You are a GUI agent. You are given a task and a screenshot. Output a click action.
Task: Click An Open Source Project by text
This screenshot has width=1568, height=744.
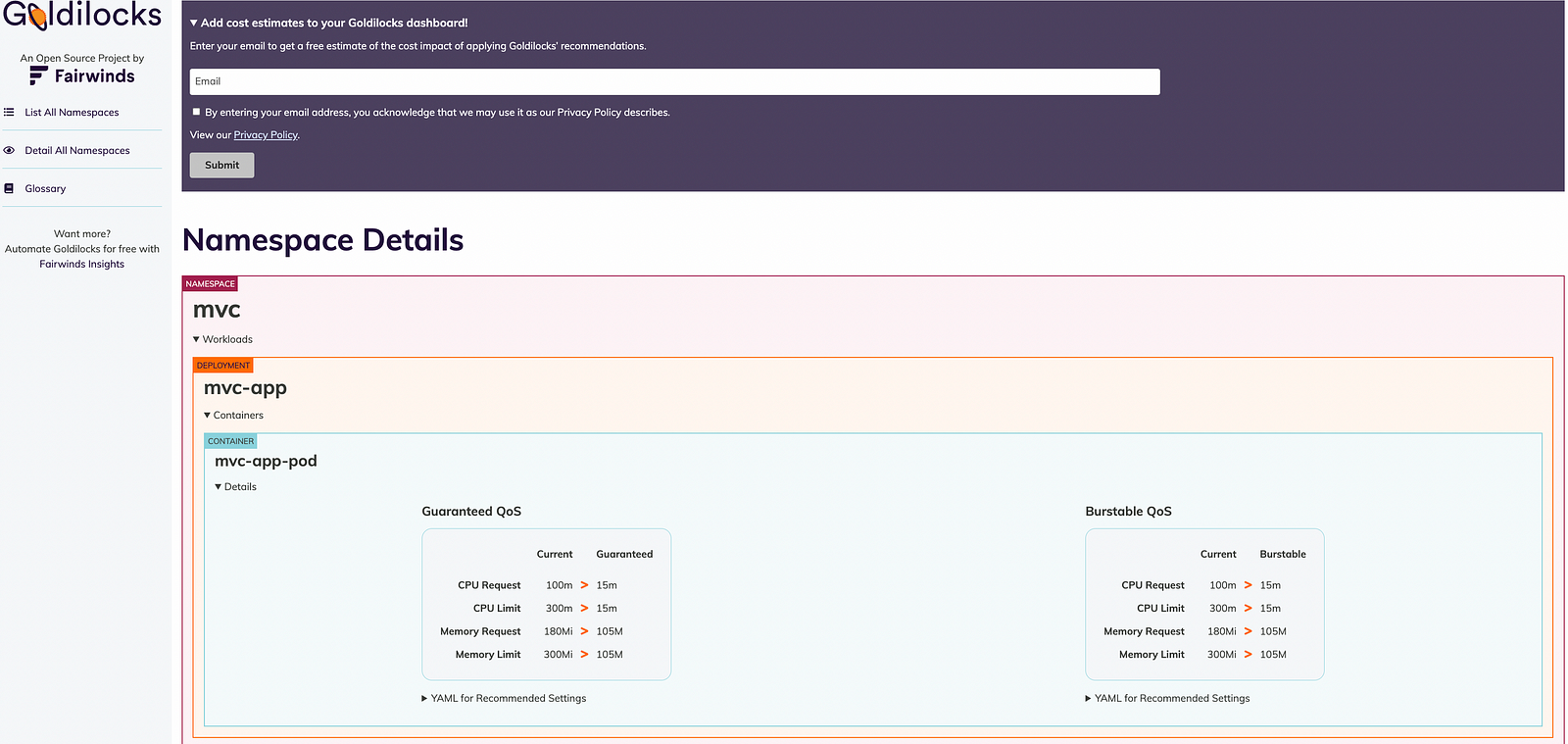pyautogui.click(x=82, y=58)
